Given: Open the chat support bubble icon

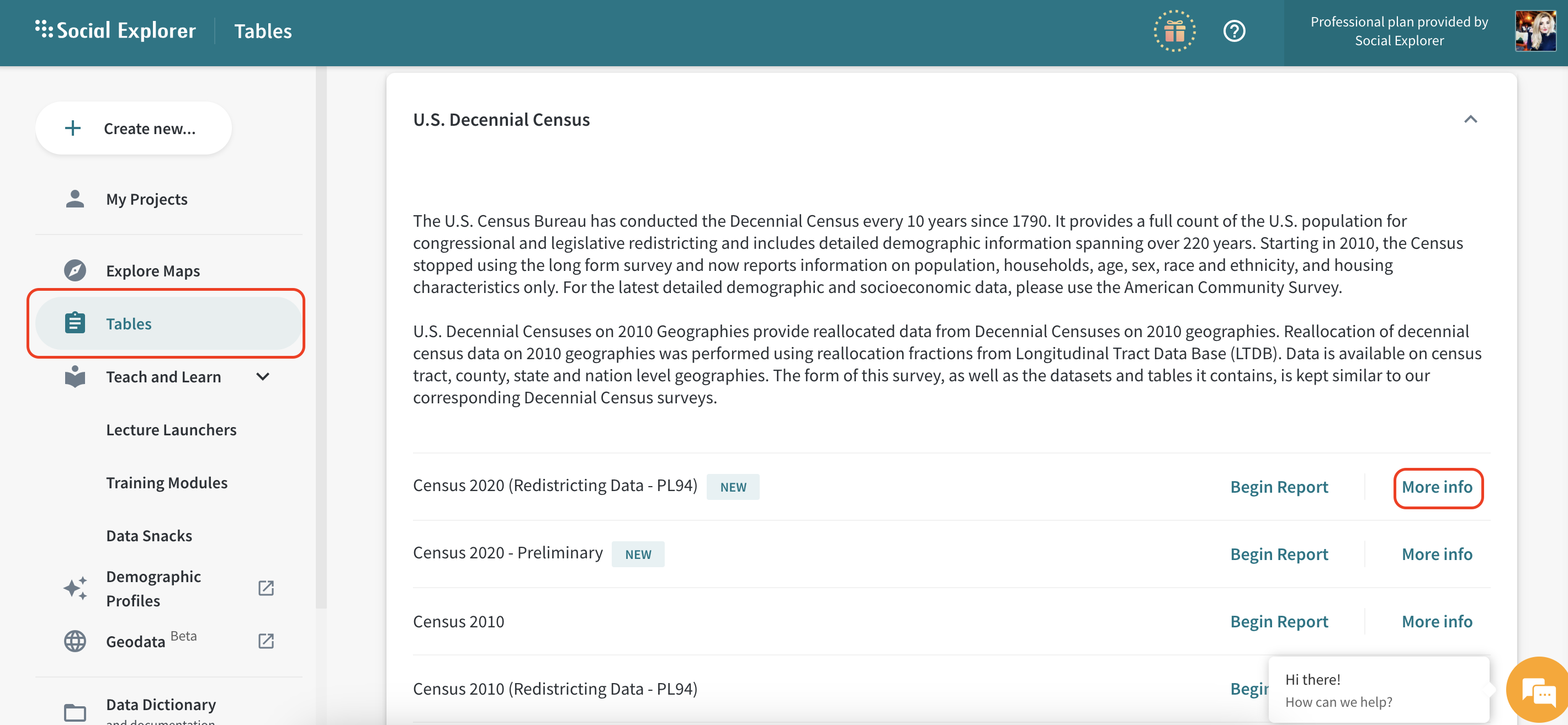Looking at the screenshot, I should [1538, 692].
